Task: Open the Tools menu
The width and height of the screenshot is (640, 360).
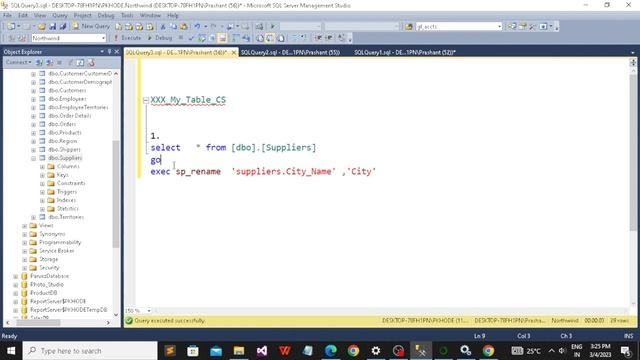Action: click(x=127, y=16)
